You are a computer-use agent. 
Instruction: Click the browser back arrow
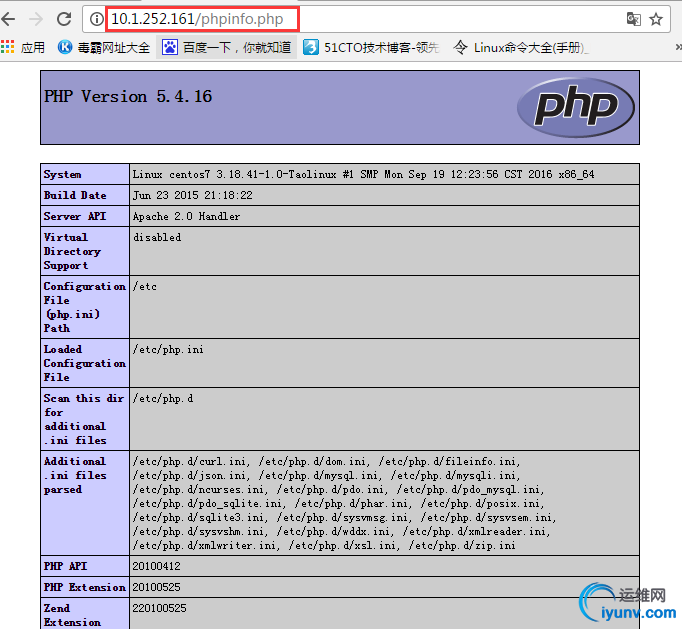[8, 19]
